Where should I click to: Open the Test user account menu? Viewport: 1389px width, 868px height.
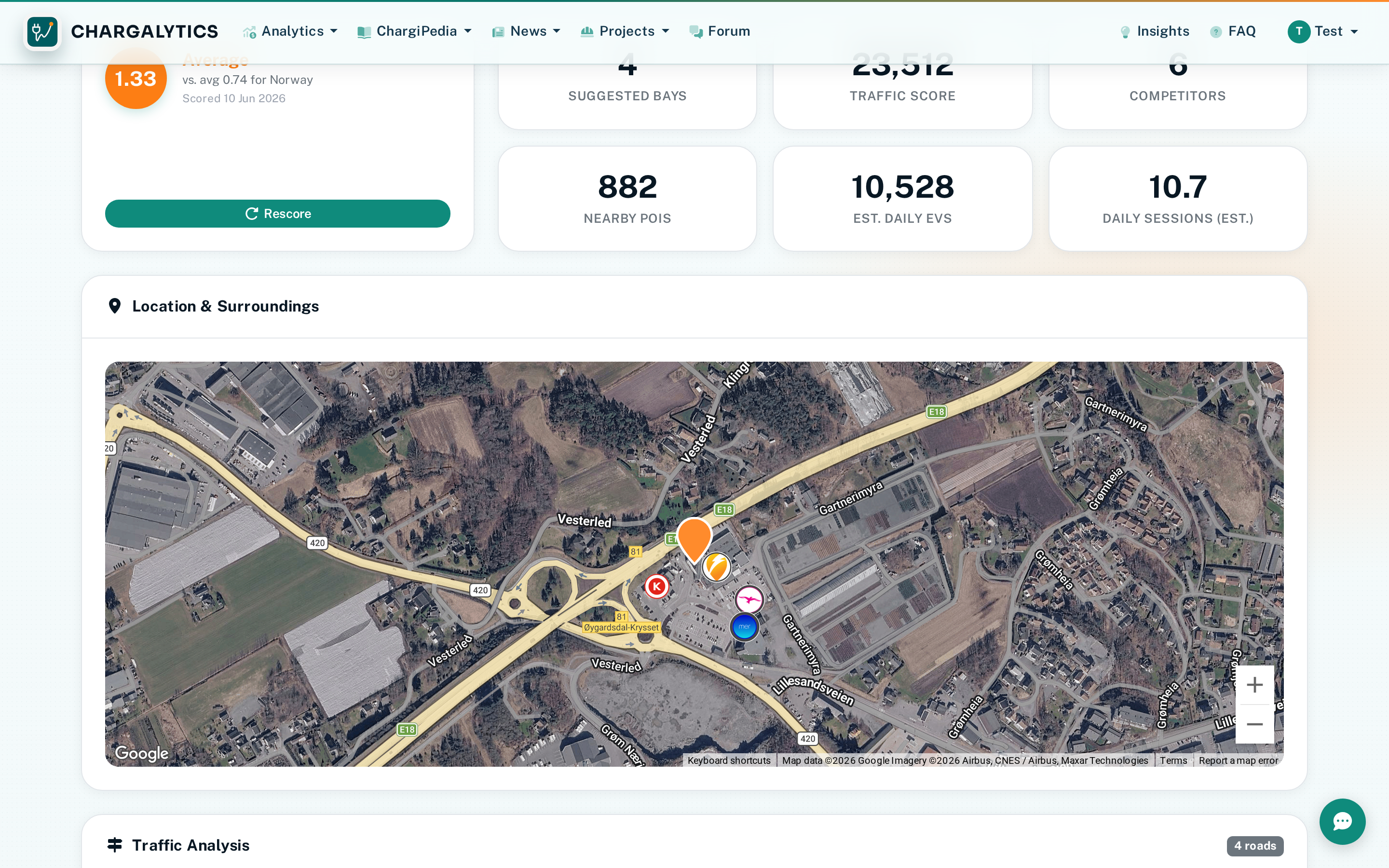1323,31
